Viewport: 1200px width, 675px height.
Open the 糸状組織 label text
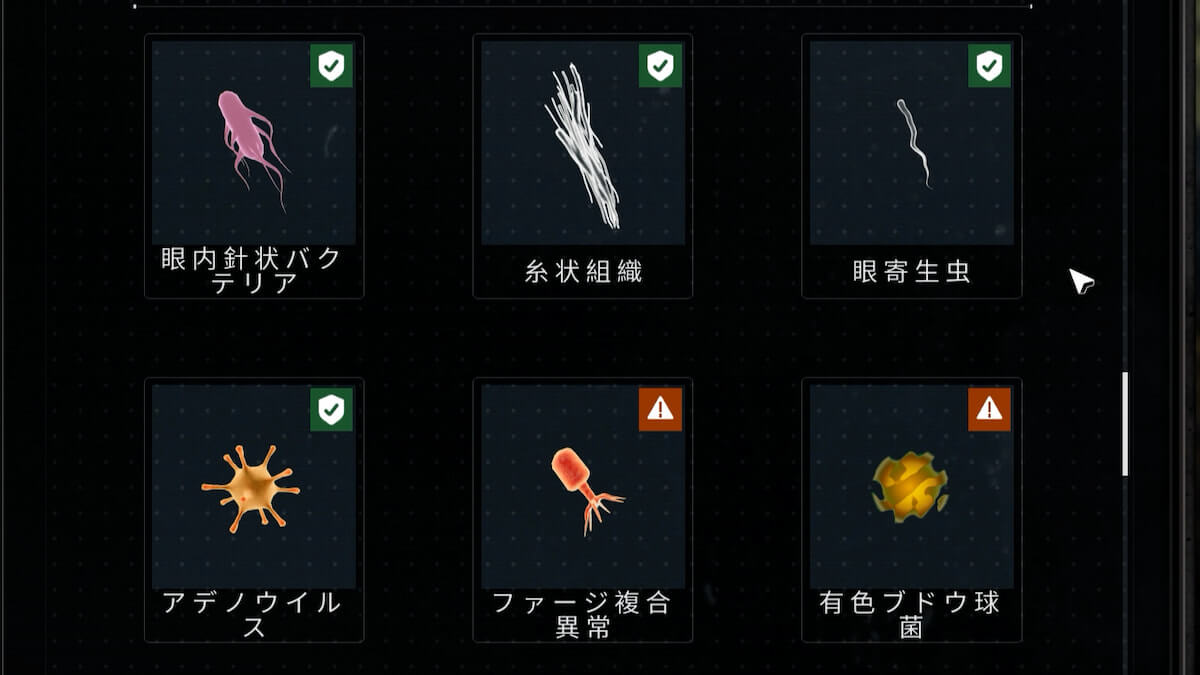(x=583, y=271)
